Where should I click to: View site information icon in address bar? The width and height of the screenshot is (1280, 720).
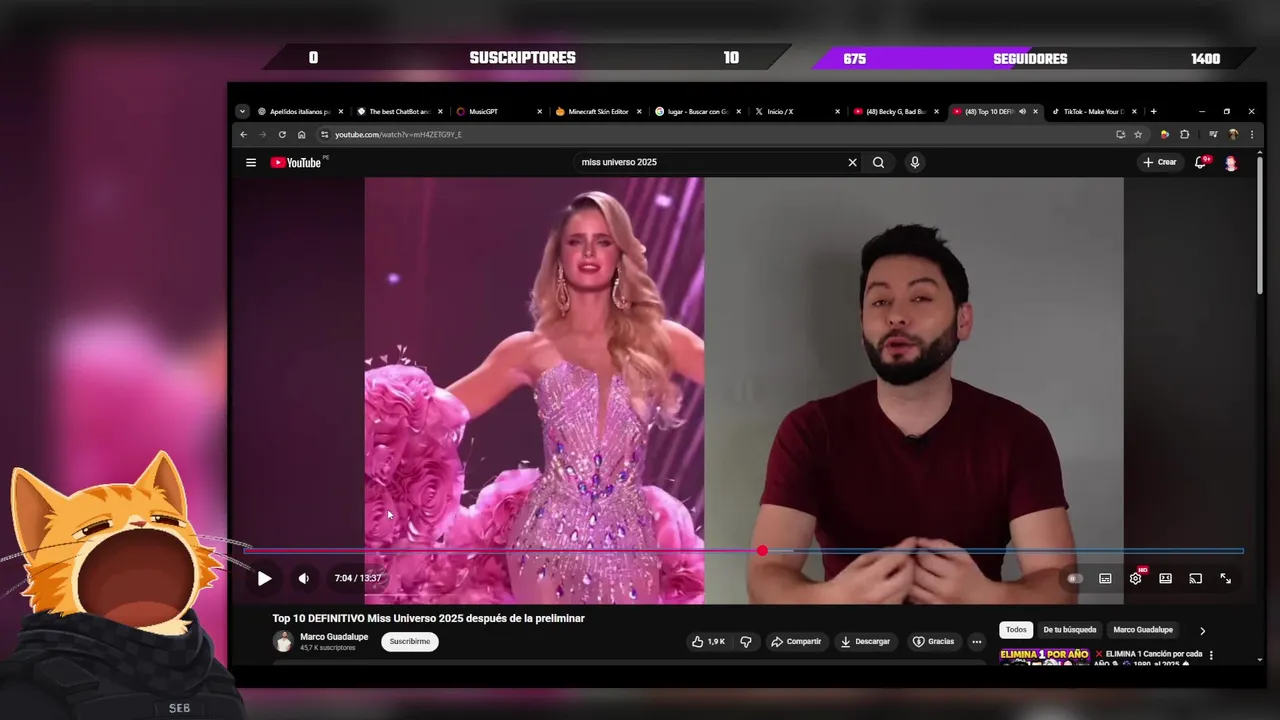point(324,134)
